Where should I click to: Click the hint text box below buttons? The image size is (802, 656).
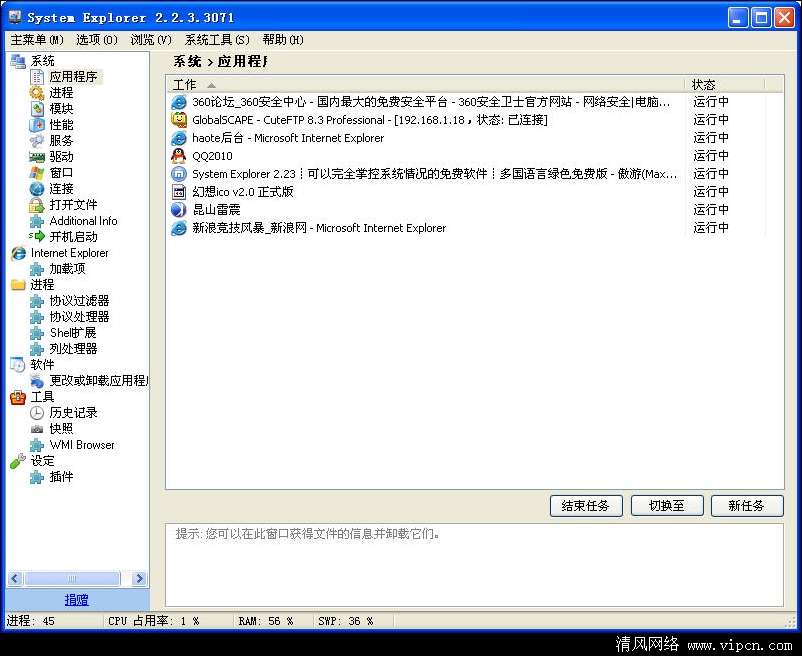click(x=474, y=564)
